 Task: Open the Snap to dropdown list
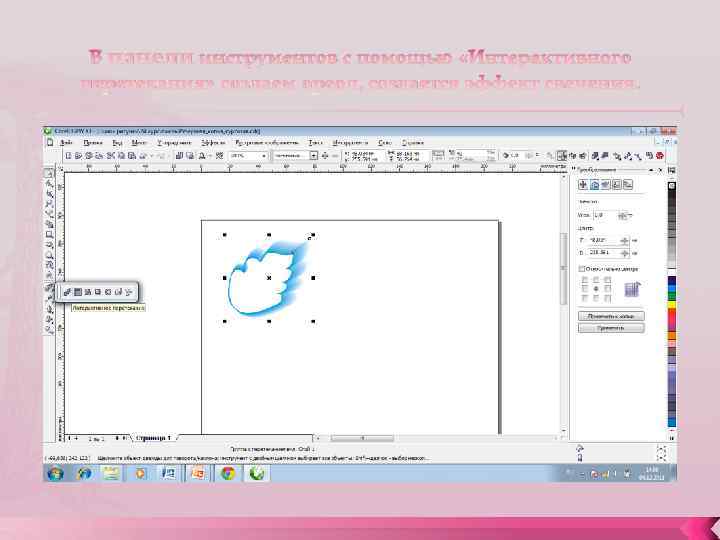(314, 156)
